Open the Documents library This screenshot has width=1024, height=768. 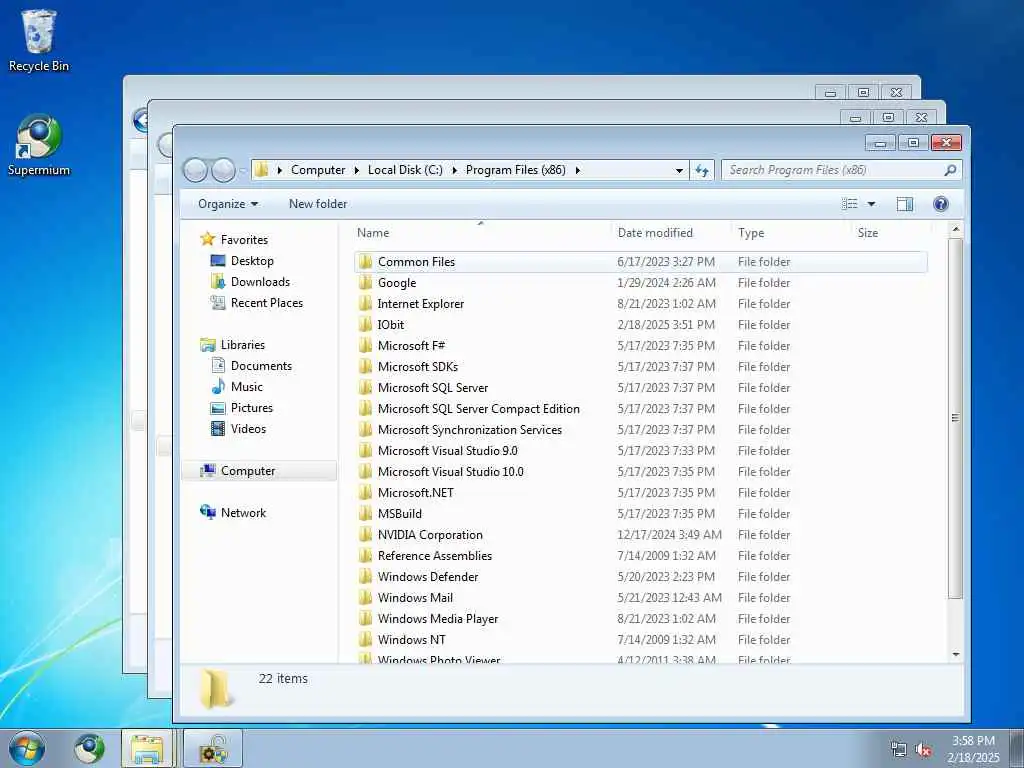pyautogui.click(x=261, y=366)
